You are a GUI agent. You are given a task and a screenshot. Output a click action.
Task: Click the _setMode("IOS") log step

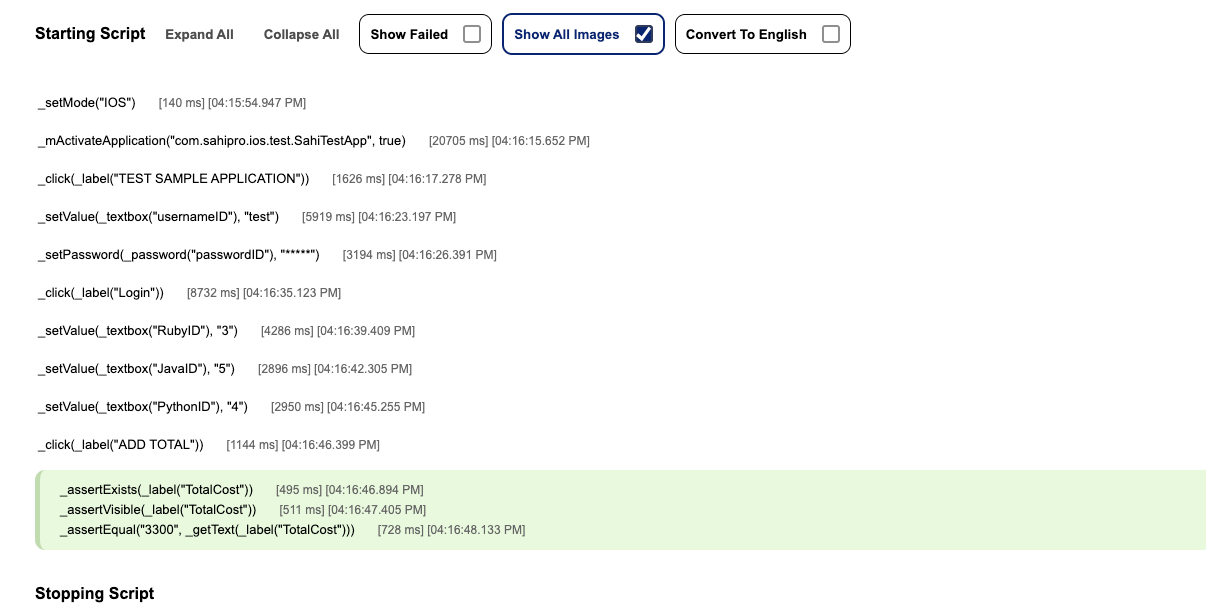[x=86, y=103]
